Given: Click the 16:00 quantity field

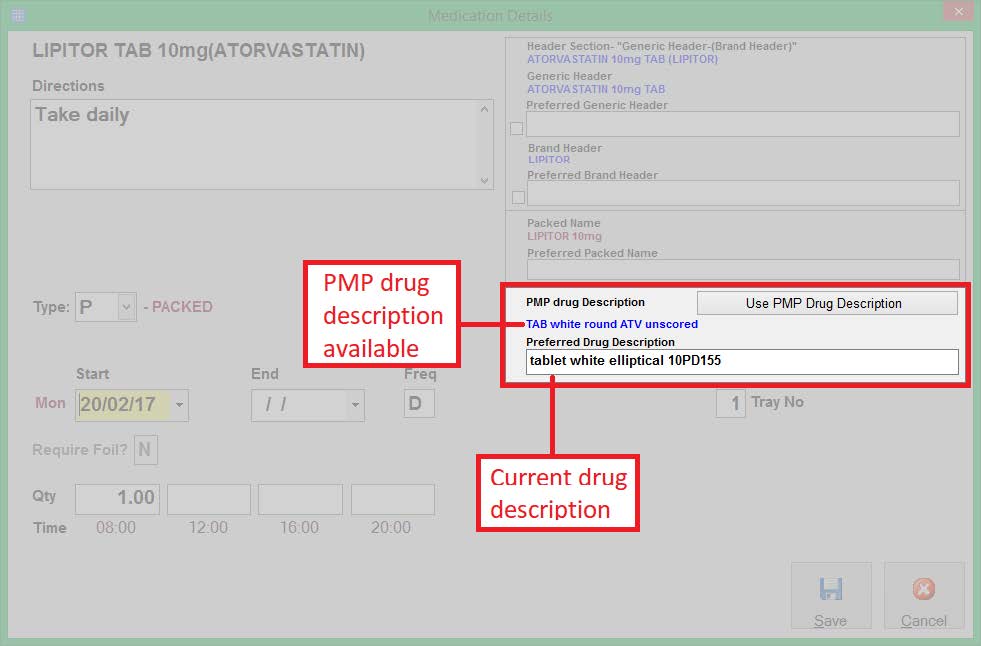Looking at the screenshot, I should click(x=301, y=499).
